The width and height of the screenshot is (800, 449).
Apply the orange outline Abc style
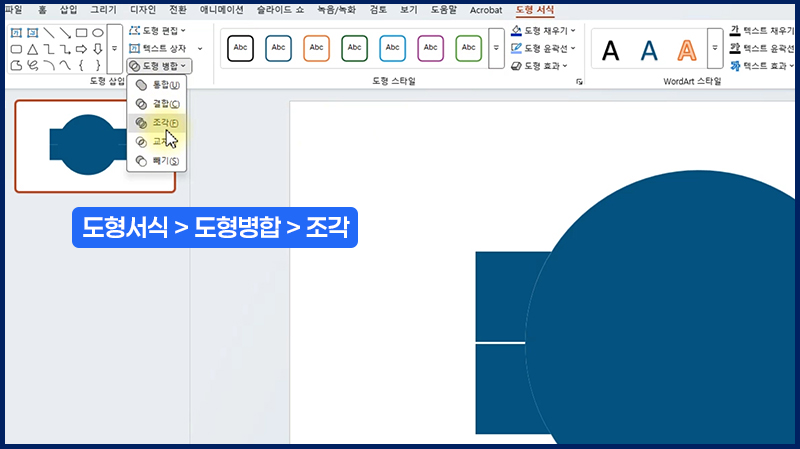pyautogui.click(x=316, y=48)
